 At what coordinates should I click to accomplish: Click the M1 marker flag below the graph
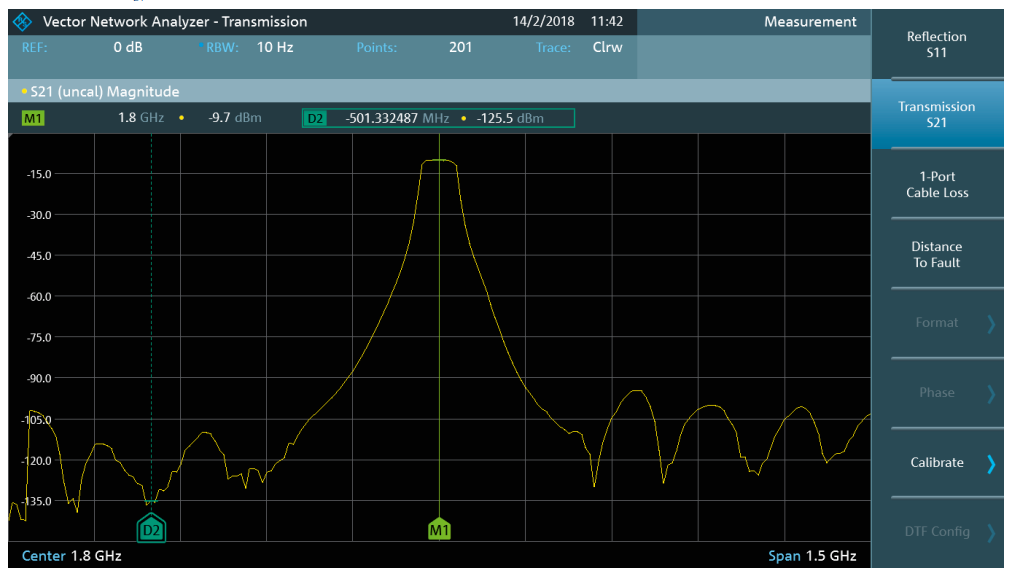tap(439, 530)
